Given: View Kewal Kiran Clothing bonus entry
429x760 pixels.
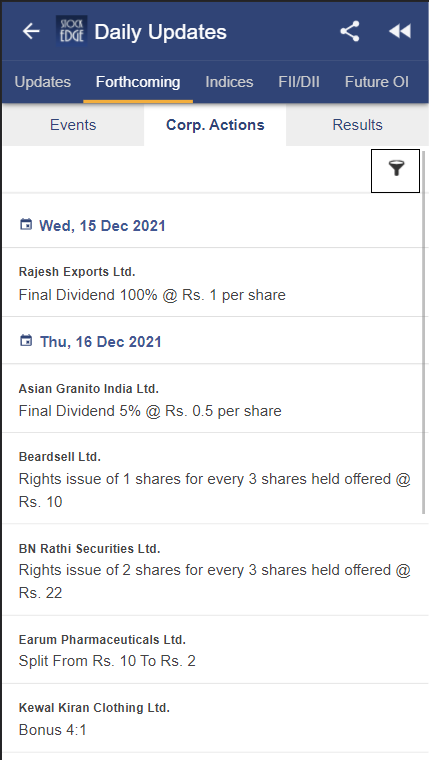Looking at the screenshot, I should [x=212, y=718].
